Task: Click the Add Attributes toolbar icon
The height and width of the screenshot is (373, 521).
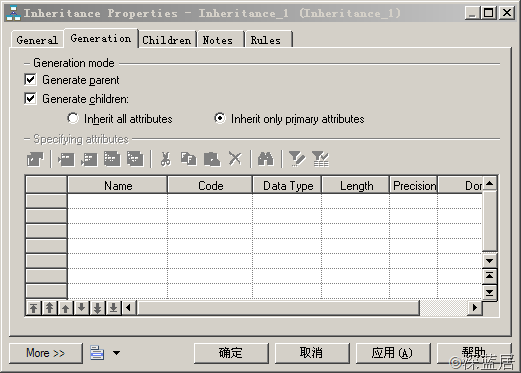Action: point(112,159)
